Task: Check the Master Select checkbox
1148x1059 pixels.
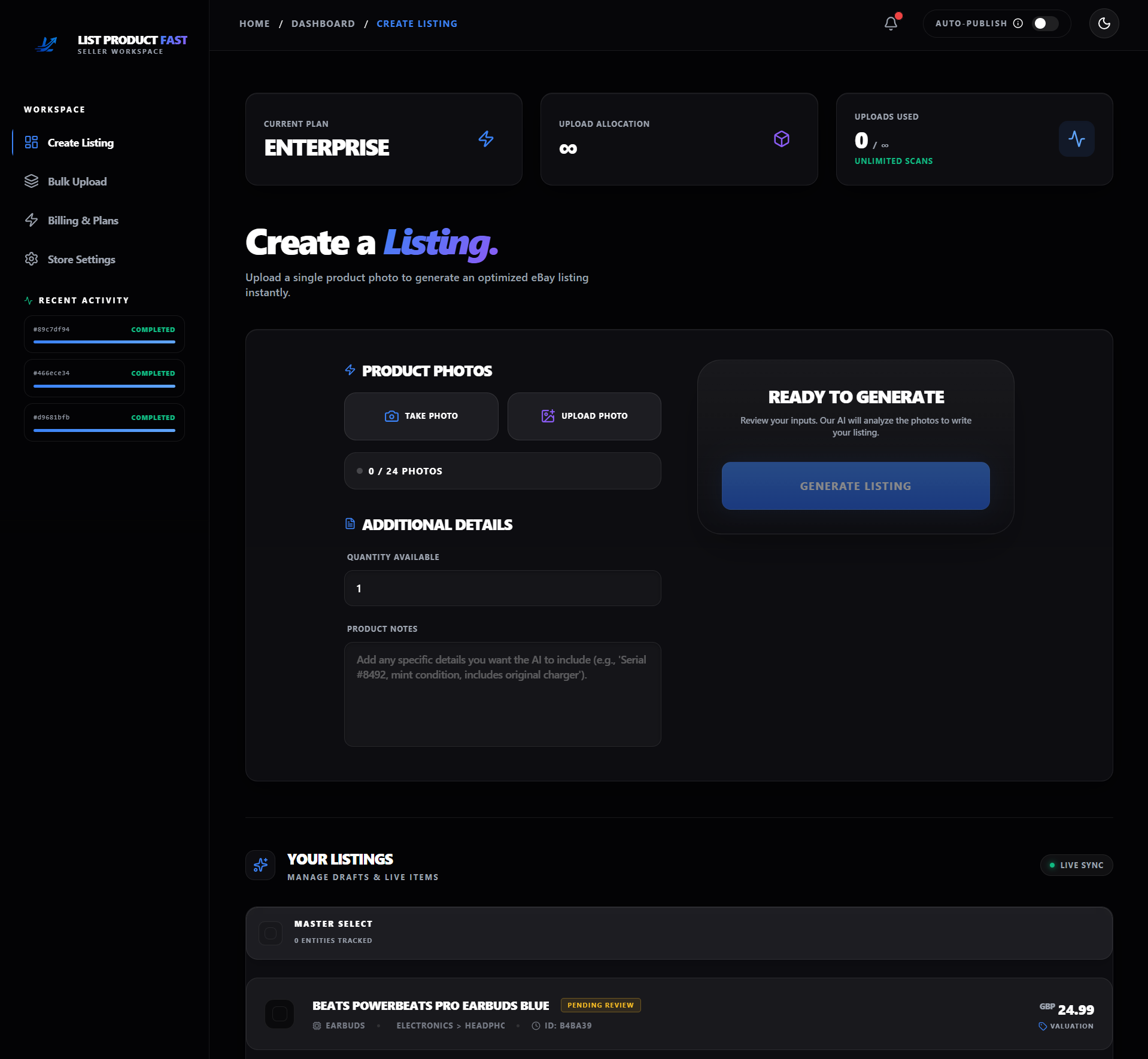Action: 270,933
